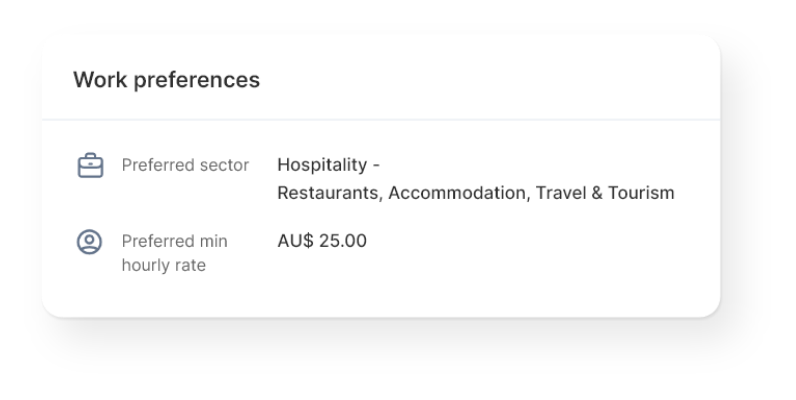The height and width of the screenshot is (400, 796).
Task: Click the Preferred min hourly rate label
Action: [175, 253]
